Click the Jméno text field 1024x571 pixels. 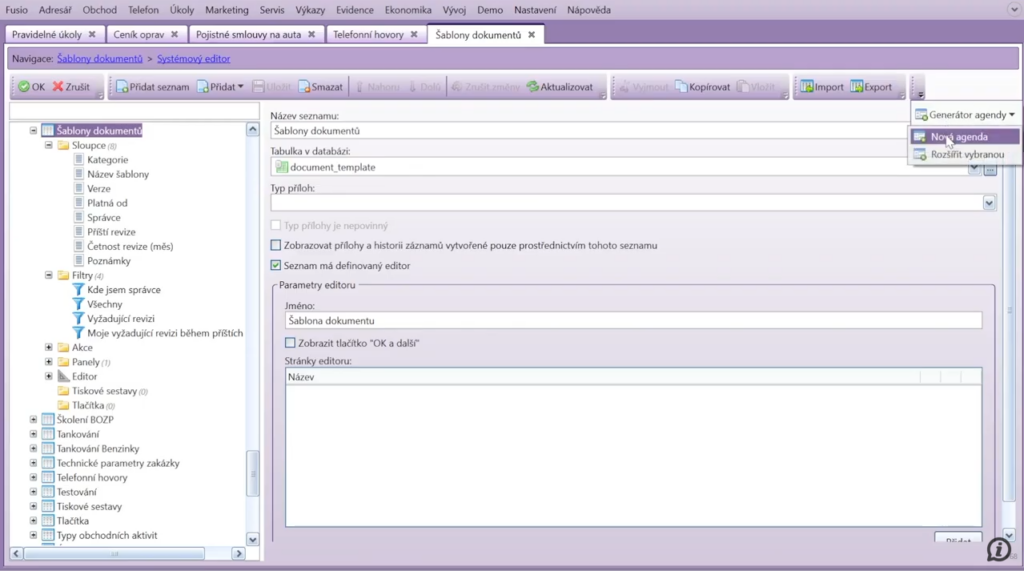(632, 320)
